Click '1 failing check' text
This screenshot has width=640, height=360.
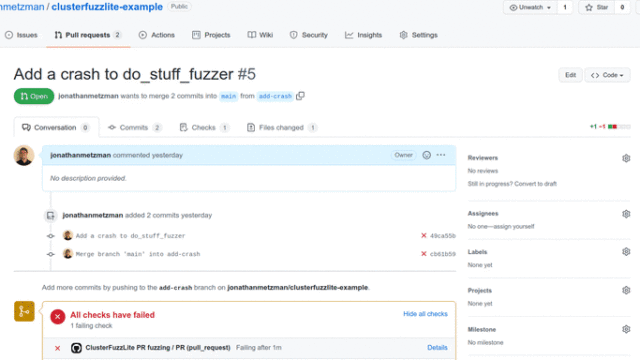click(91, 326)
